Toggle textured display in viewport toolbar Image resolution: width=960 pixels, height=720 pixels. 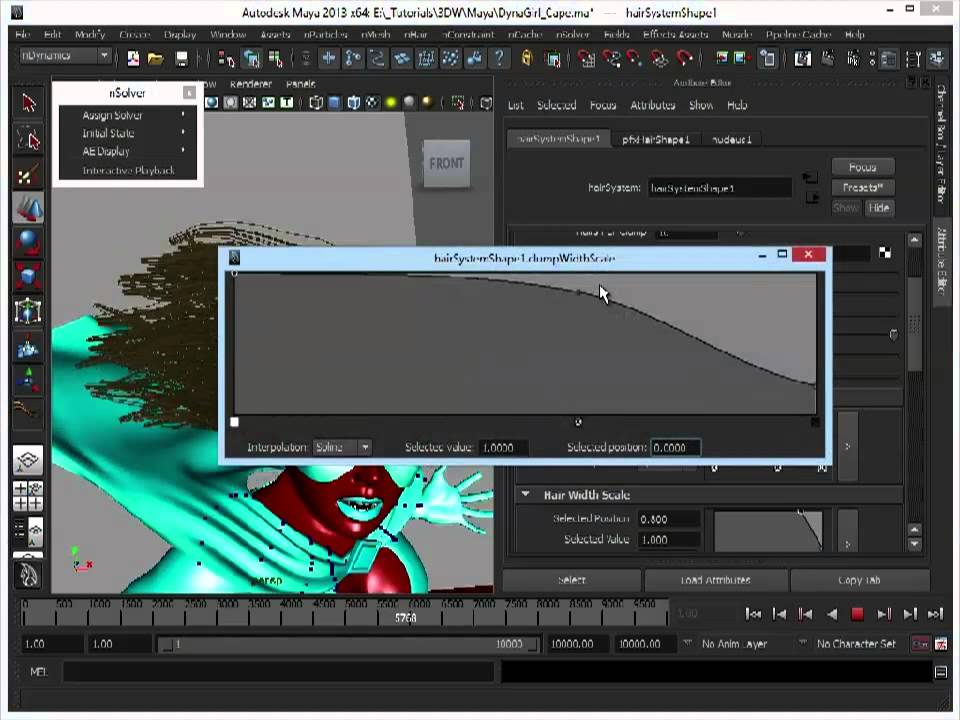click(x=372, y=103)
